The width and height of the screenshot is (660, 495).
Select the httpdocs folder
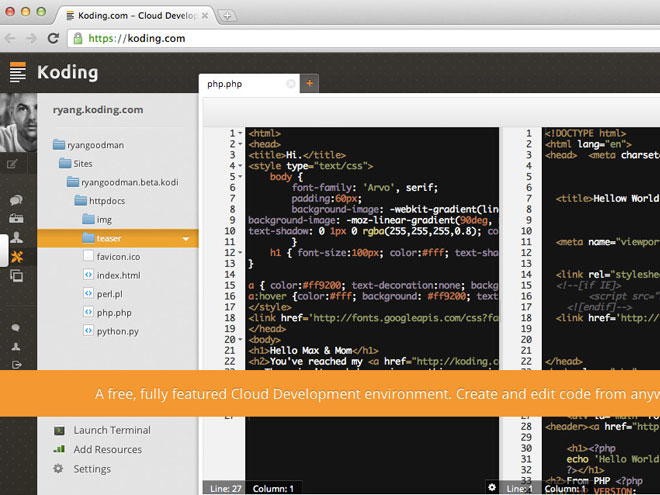click(100, 201)
